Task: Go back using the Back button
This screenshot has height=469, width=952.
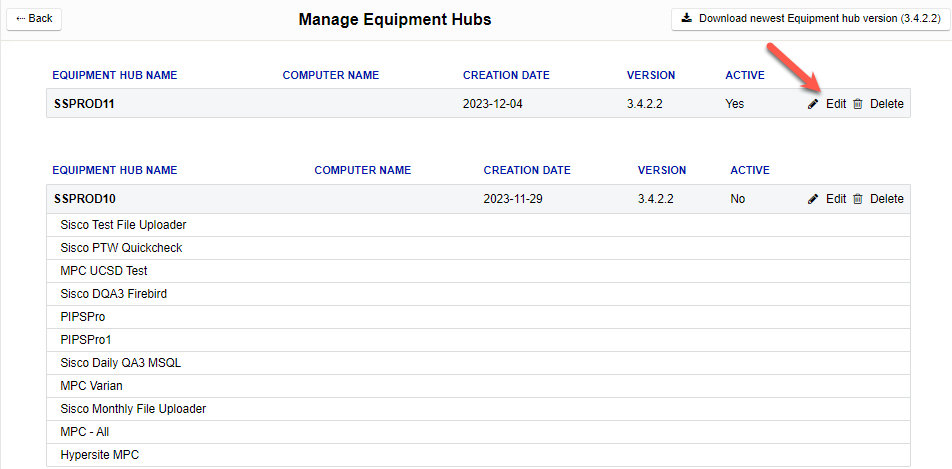Action: tap(34, 18)
